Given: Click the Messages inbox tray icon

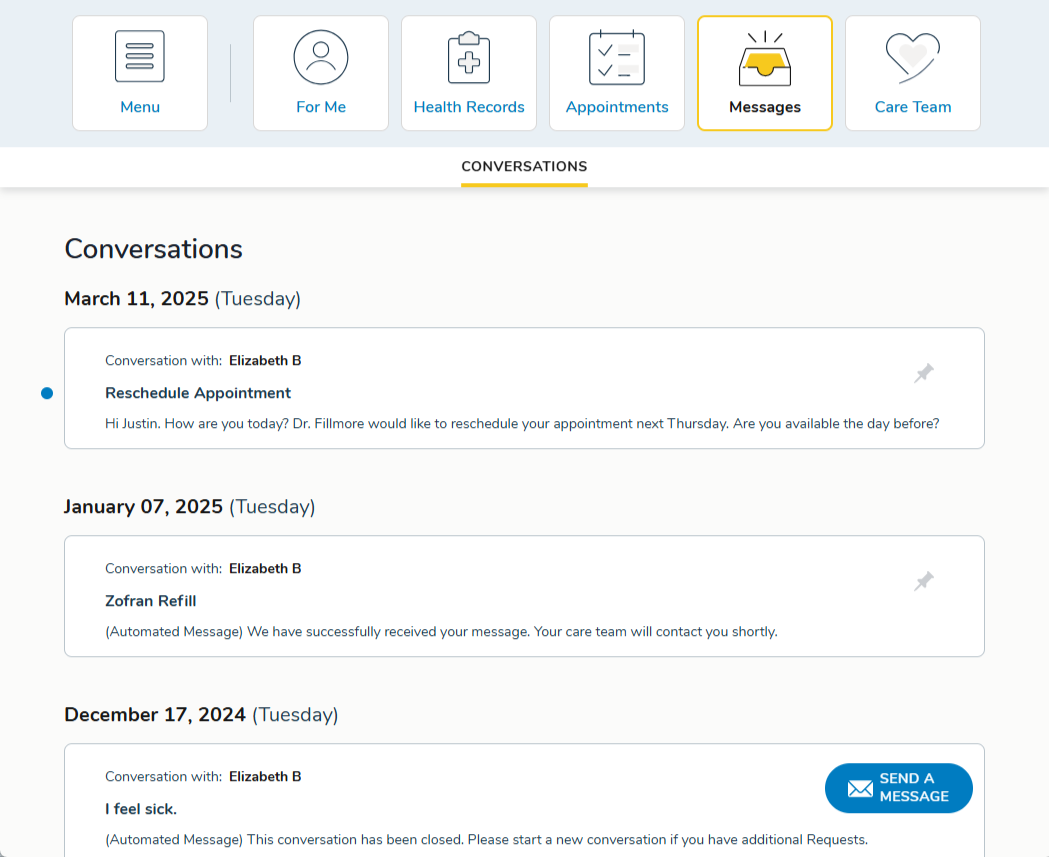Looking at the screenshot, I should (764, 57).
